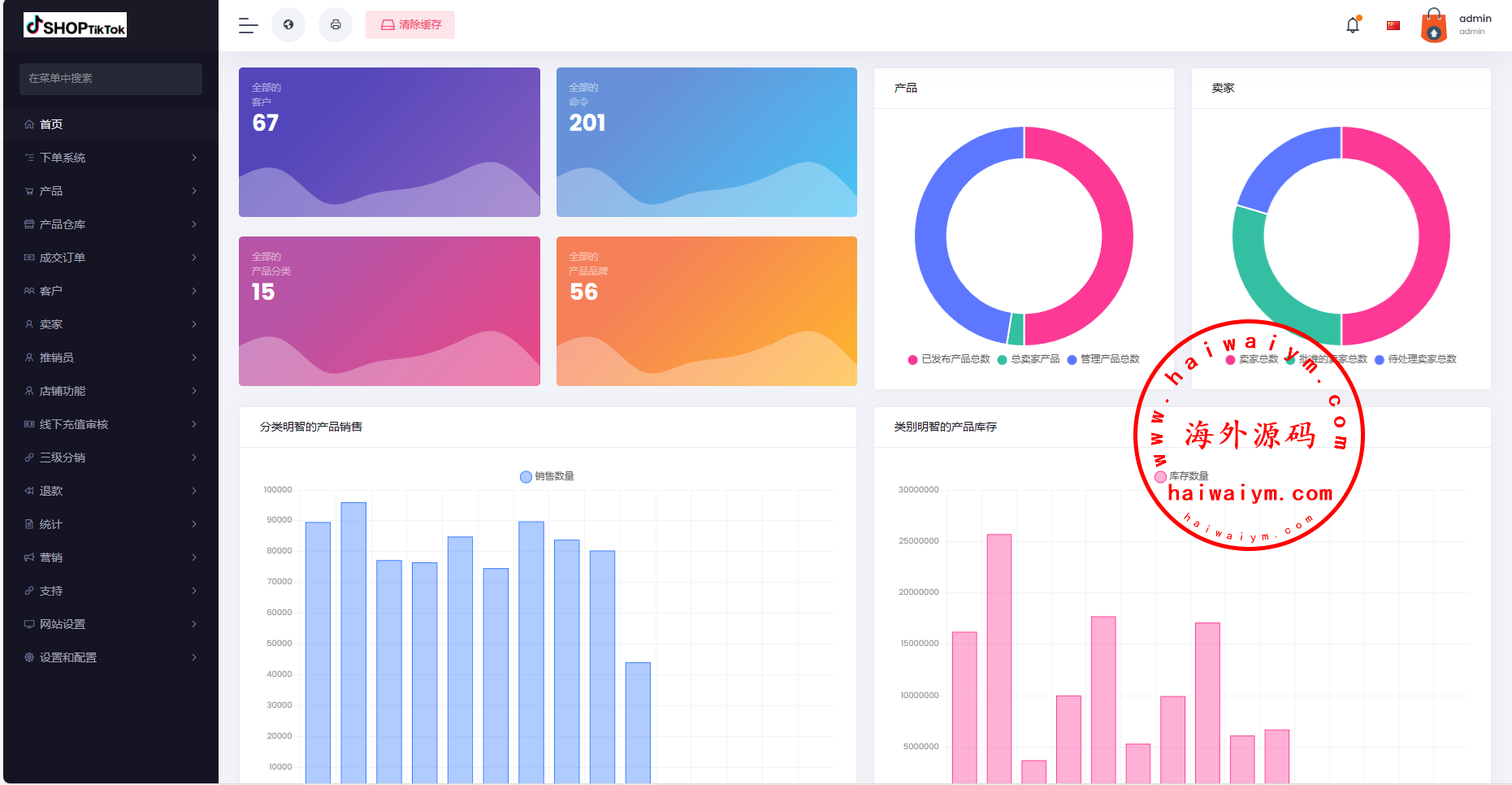Expand the 下单系统 sidebar menu
The width and height of the screenshot is (1512, 785).
pyautogui.click(x=110, y=158)
